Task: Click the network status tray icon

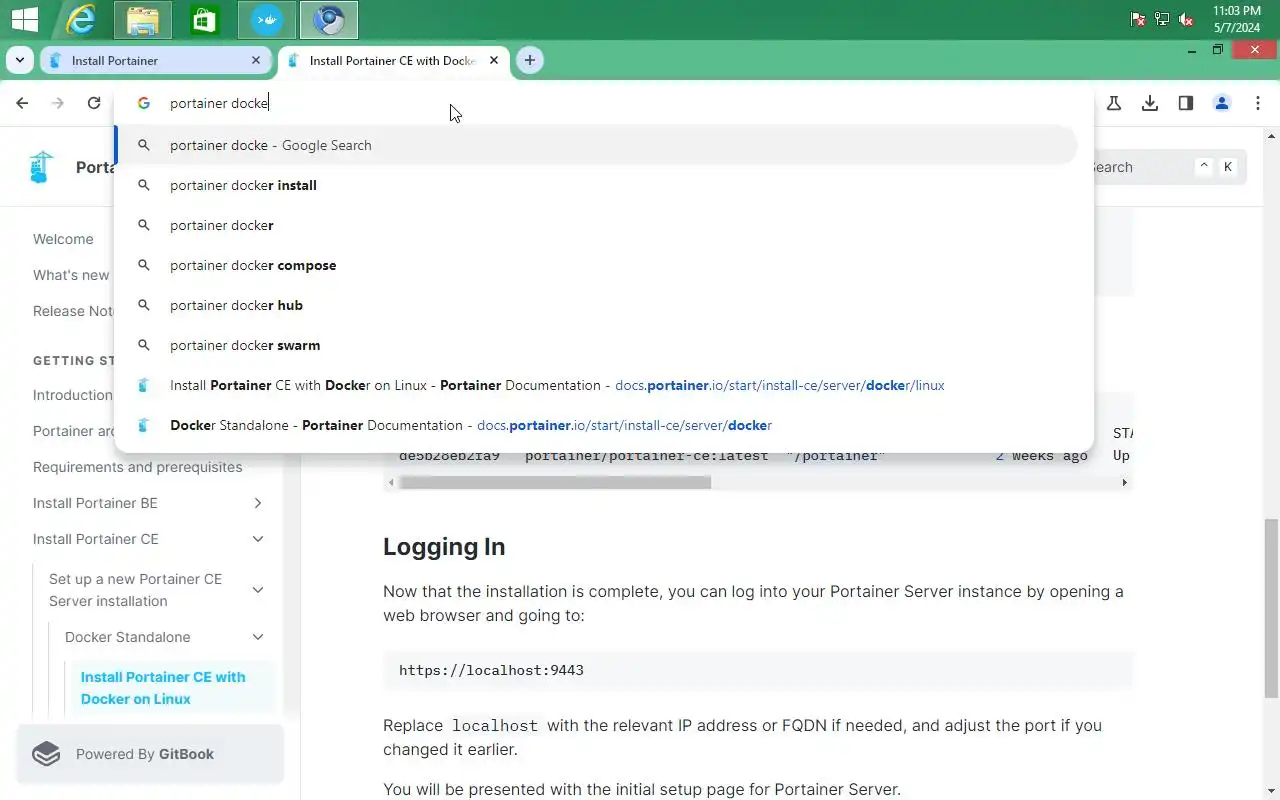Action: 1162,19
